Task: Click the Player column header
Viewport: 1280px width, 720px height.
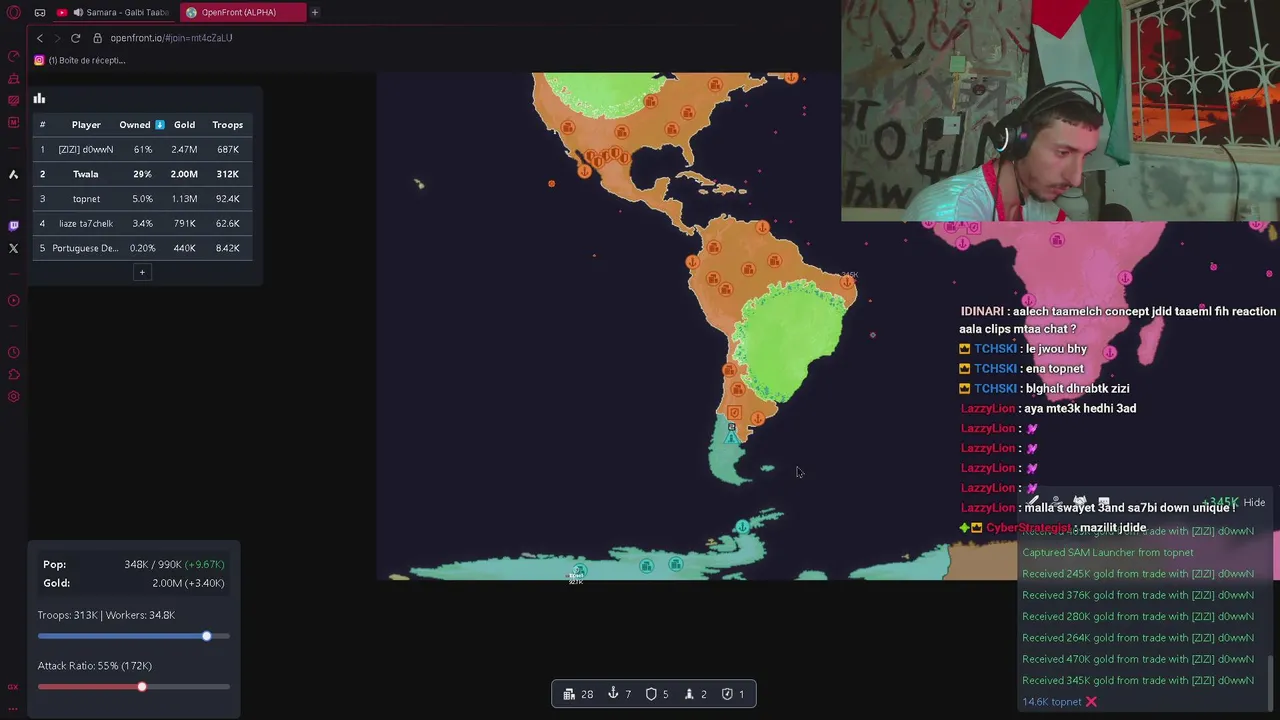Action: tap(86, 125)
